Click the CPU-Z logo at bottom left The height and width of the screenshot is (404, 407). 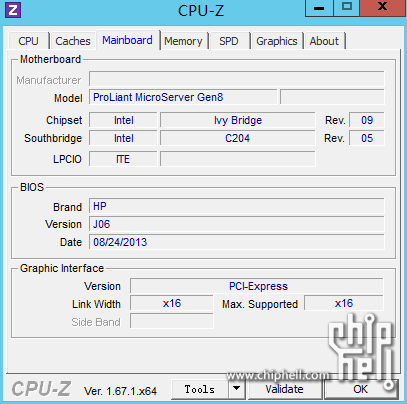click(41, 389)
